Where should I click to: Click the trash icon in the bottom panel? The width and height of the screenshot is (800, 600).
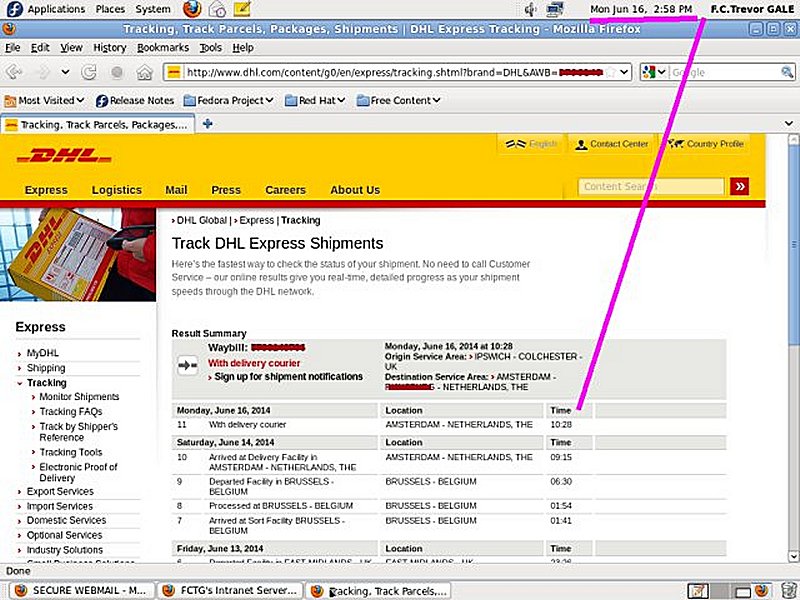click(788, 591)
